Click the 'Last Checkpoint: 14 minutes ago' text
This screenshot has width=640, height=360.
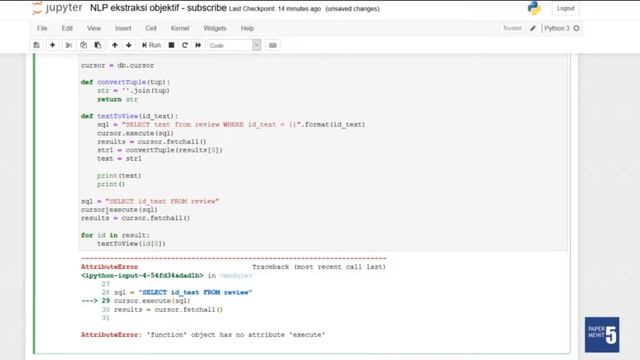click(275, 9)
